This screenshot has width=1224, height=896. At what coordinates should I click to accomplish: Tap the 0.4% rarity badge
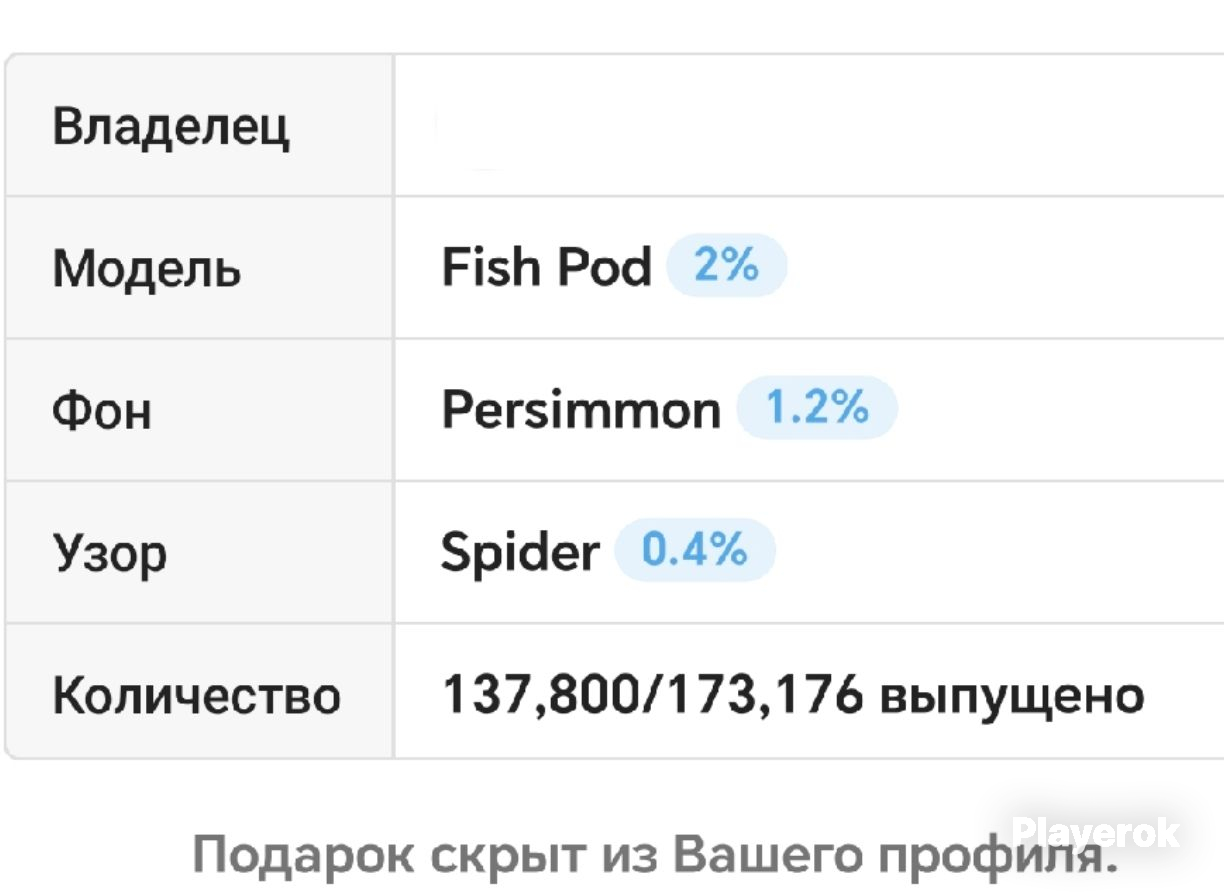tap(695, 550)
